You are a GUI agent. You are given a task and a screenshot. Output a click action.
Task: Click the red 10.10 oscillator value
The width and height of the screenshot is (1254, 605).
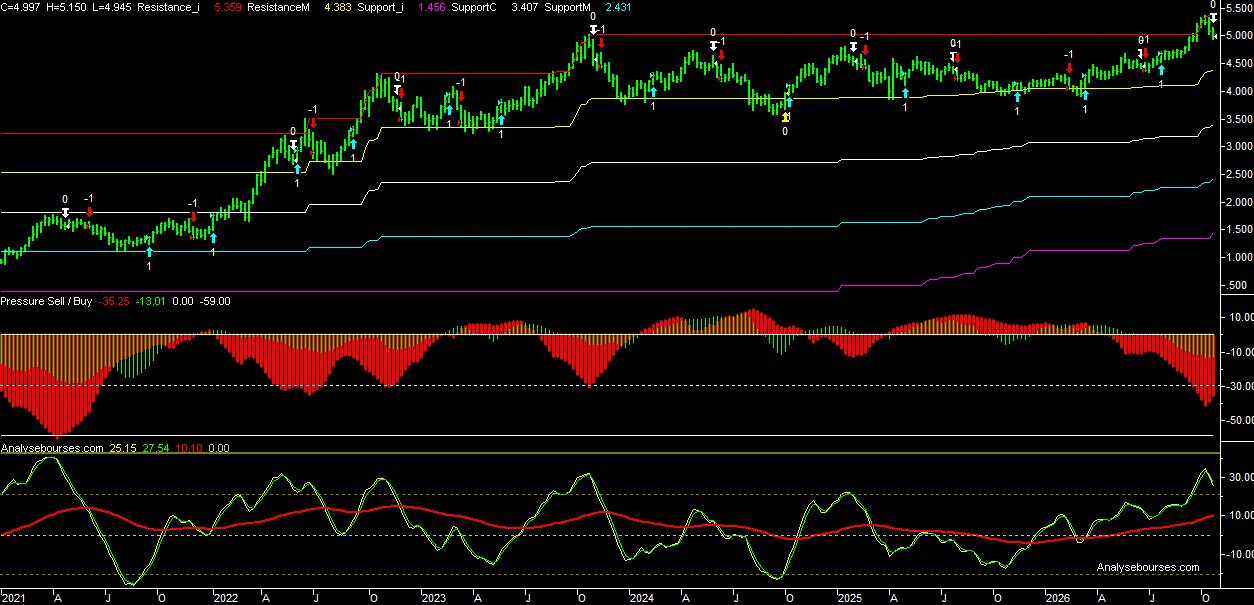tap(188, 449)
